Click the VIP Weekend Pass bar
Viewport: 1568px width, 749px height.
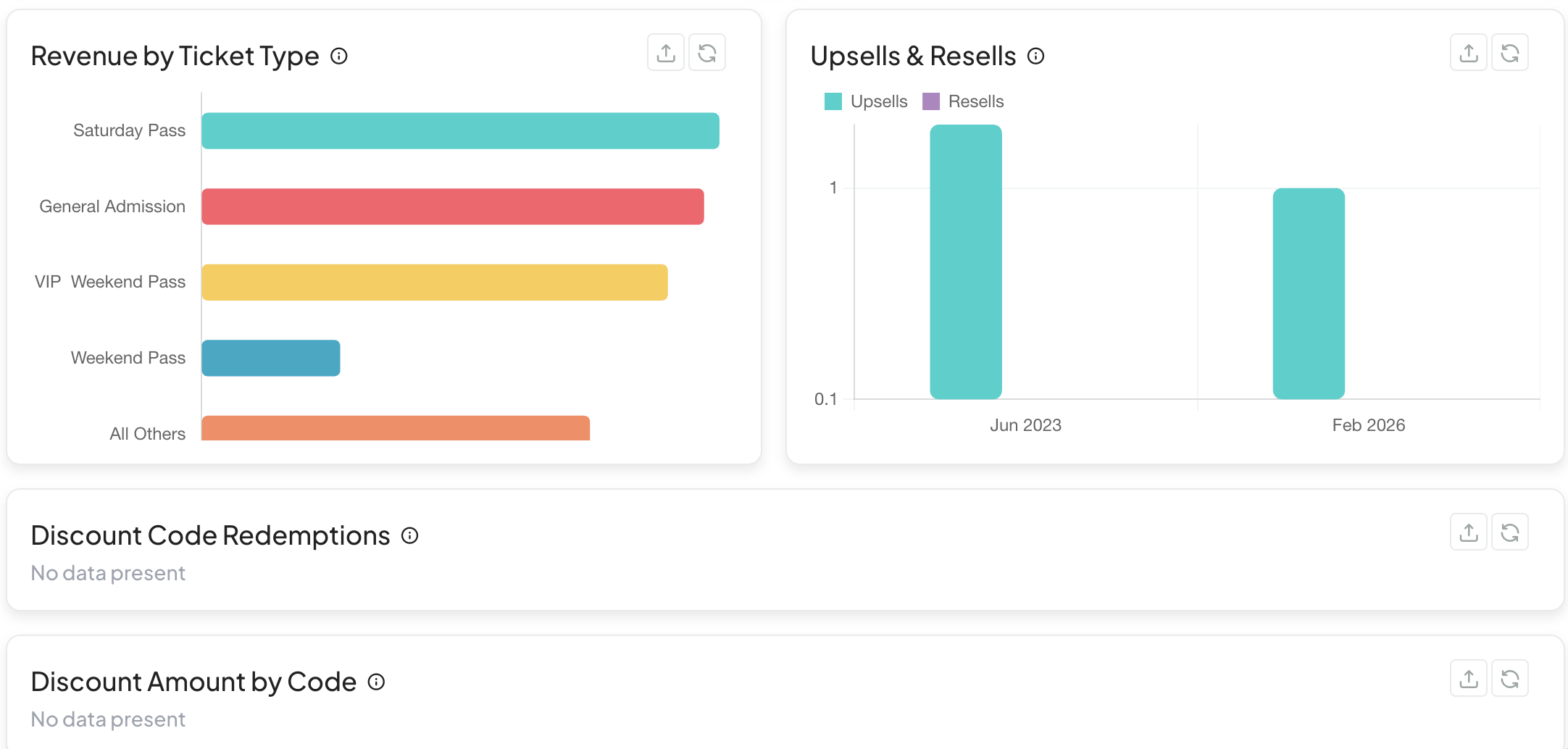click(x=435, y=283)
